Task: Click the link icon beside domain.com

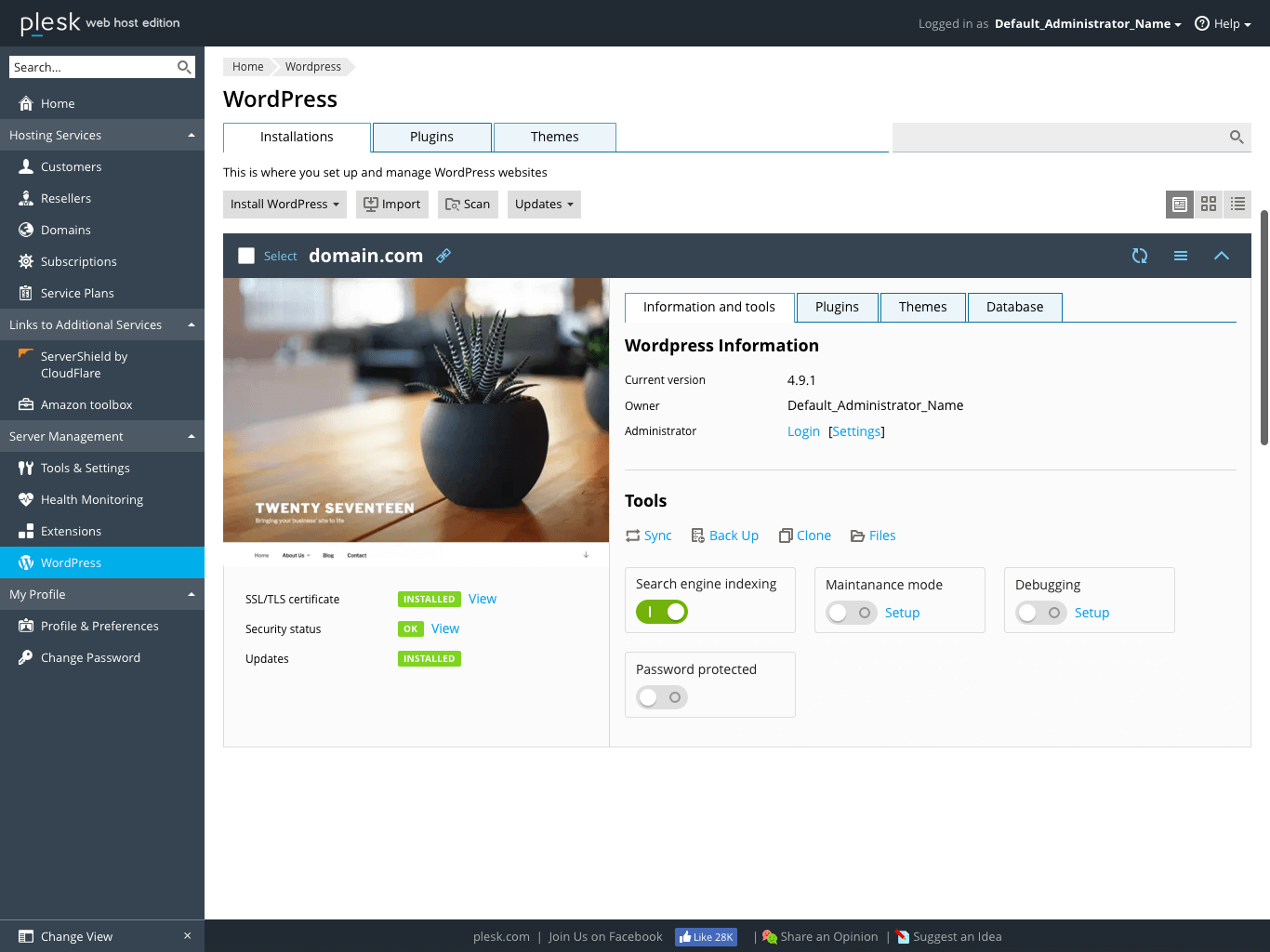Action: coord(444,256)
